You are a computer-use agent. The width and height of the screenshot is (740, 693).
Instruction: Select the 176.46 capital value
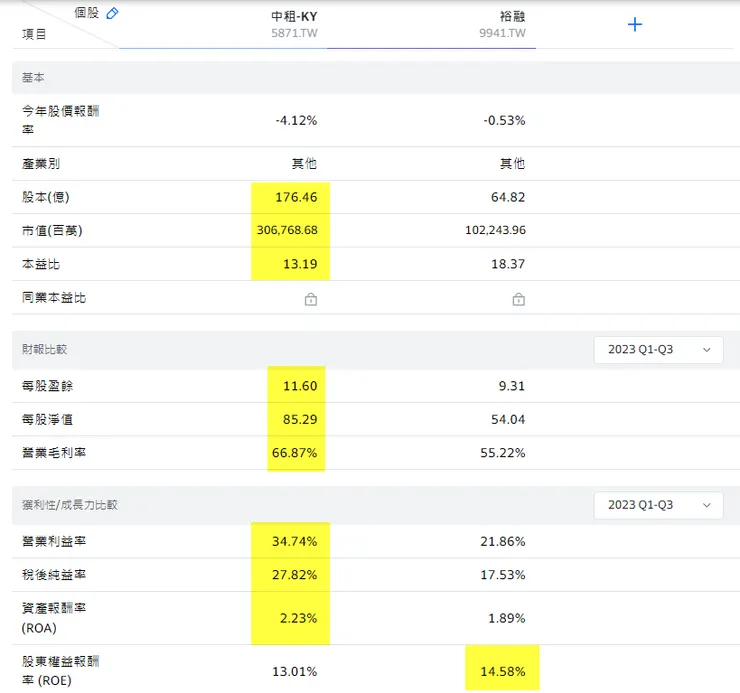click(296, 197)
